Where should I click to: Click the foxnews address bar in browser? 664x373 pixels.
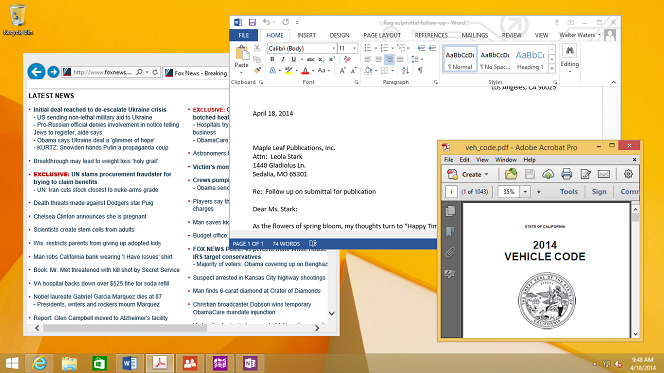pyautogui.click(x=102, y=72)
